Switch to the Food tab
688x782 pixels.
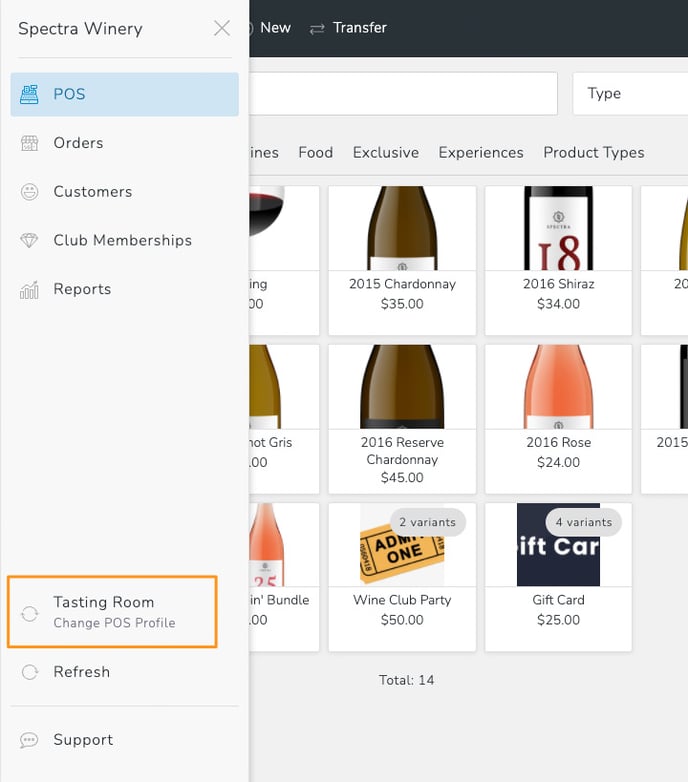pyautogui.click(x=316, y=153)
